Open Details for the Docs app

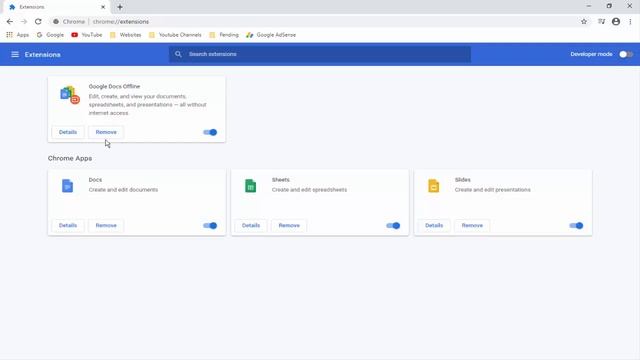(68, 226)
